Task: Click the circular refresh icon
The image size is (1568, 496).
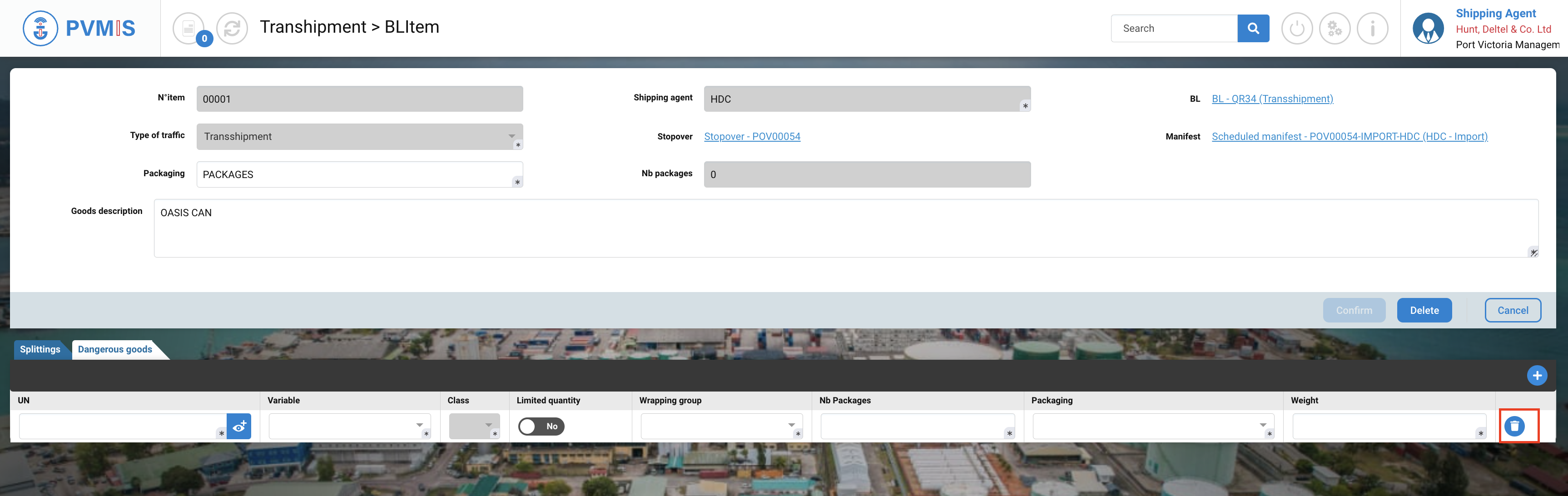Action: point(232,28)
